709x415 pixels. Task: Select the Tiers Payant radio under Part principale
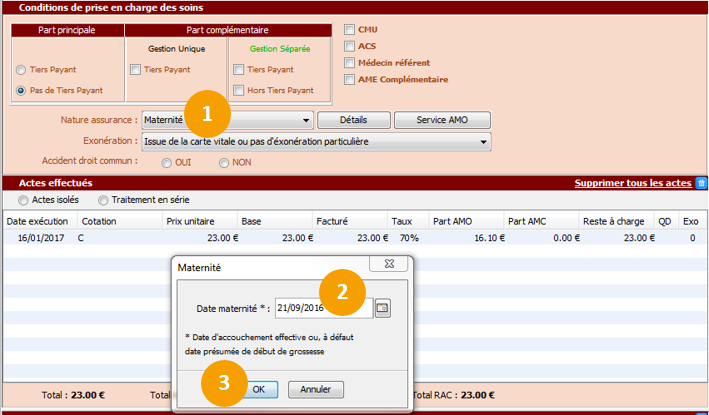(x=21, y=70)
